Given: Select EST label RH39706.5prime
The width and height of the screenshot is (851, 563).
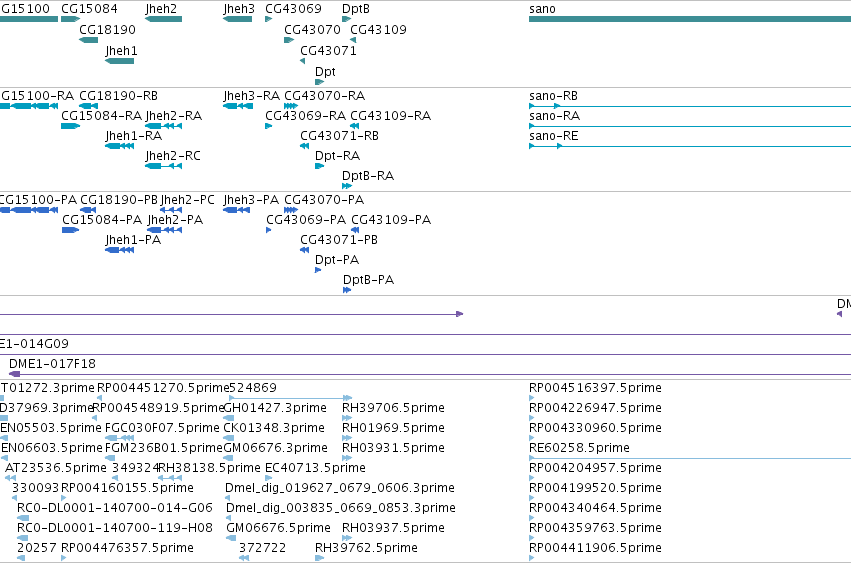Looking at the screenshot, I should pyautogui.click(x=393, y=408).
